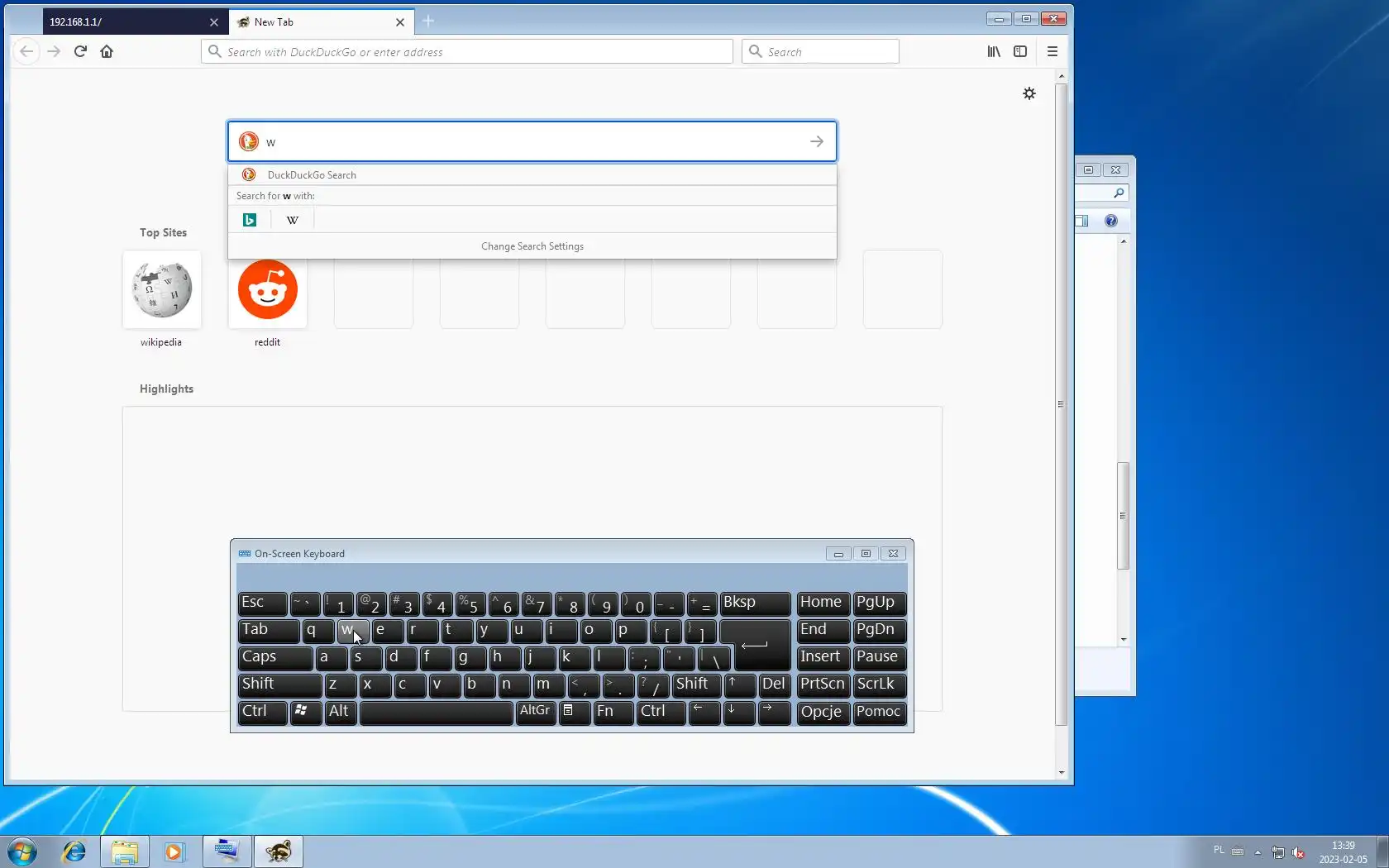
Task: Open the Library toolbar icon
Action: click(994, 51)
